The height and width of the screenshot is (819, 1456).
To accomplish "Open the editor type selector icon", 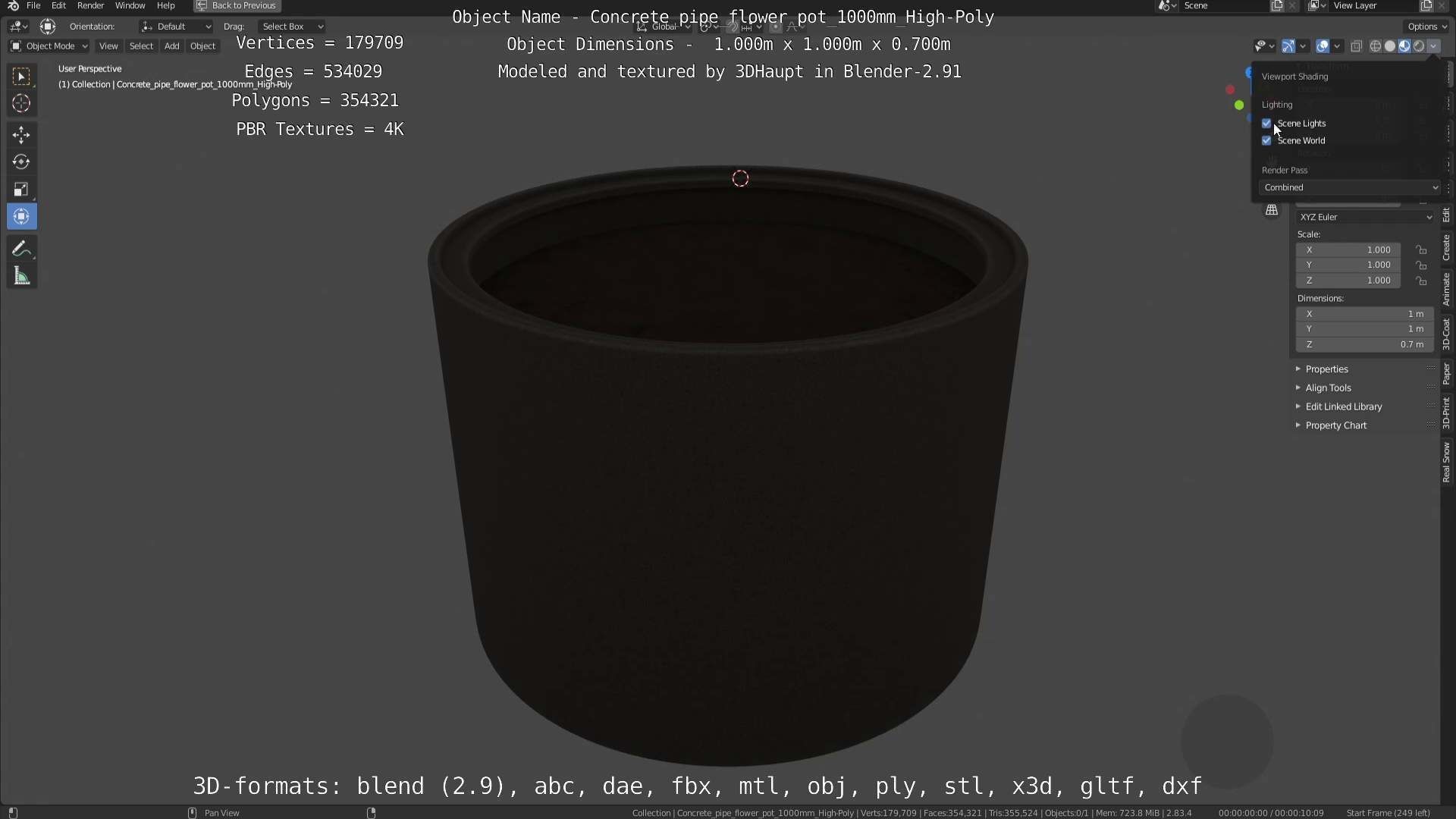I will tap(18, 27).
